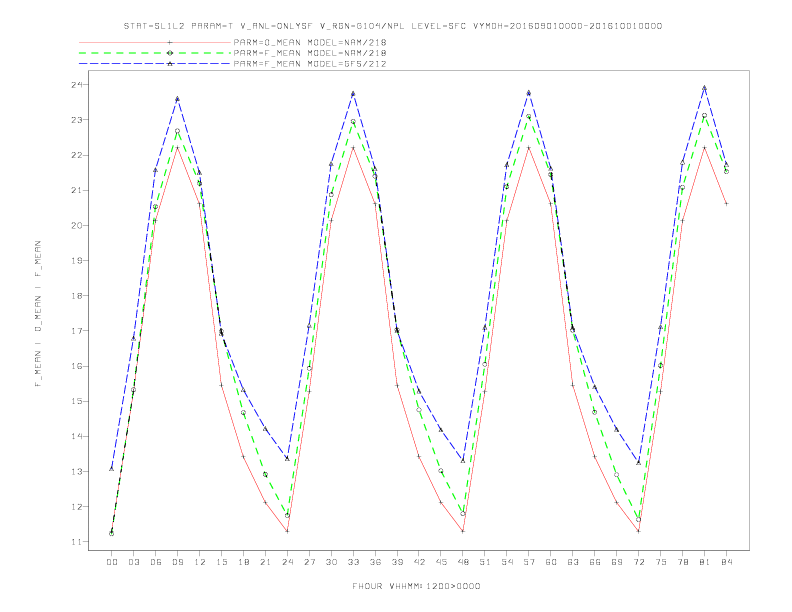The height and width of the screenshot is (612, 792).
Task: Click x-axis forecast hour label 45
Action: point(441,562)
